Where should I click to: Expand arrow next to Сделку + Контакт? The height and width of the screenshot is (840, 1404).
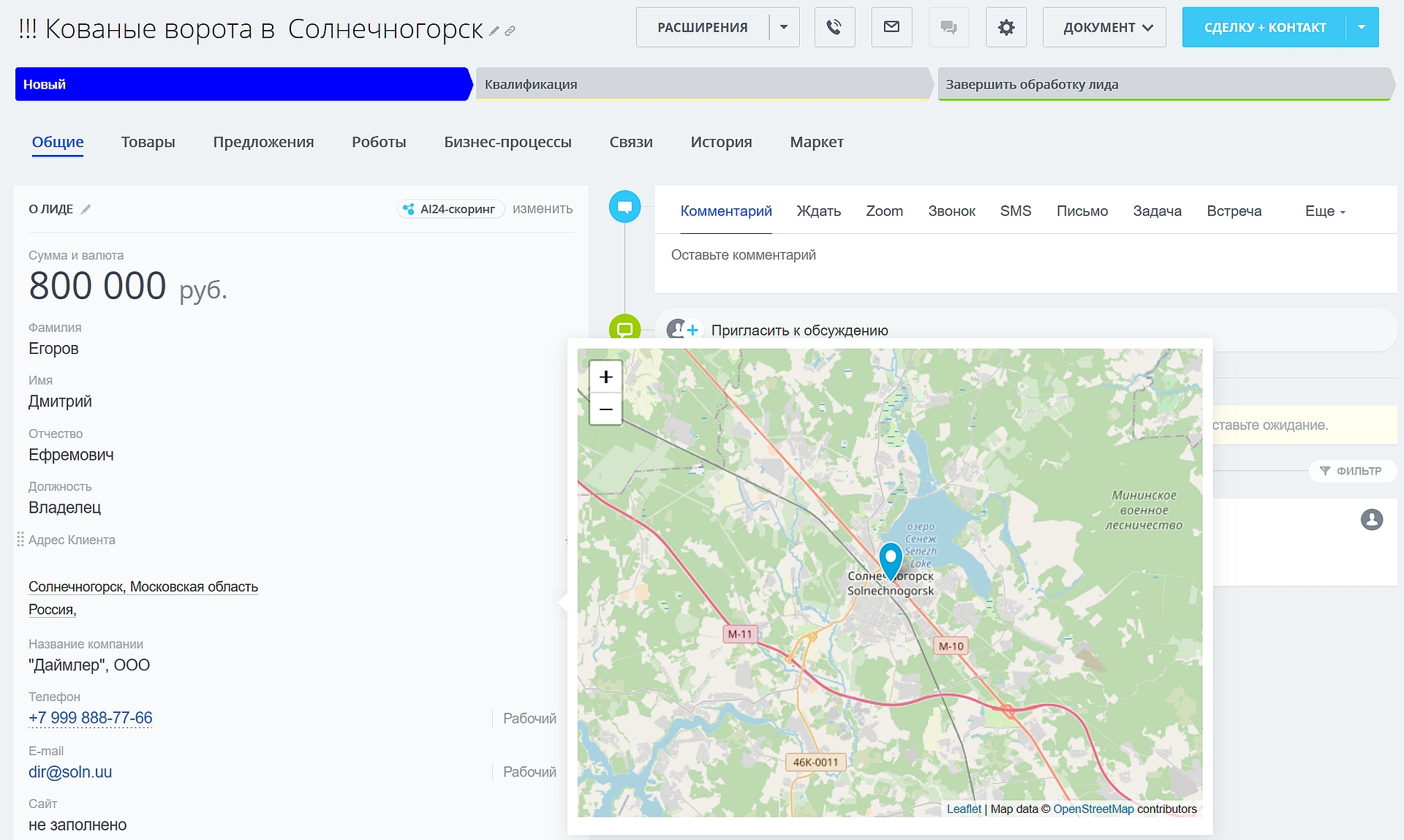pos(1362,27)
